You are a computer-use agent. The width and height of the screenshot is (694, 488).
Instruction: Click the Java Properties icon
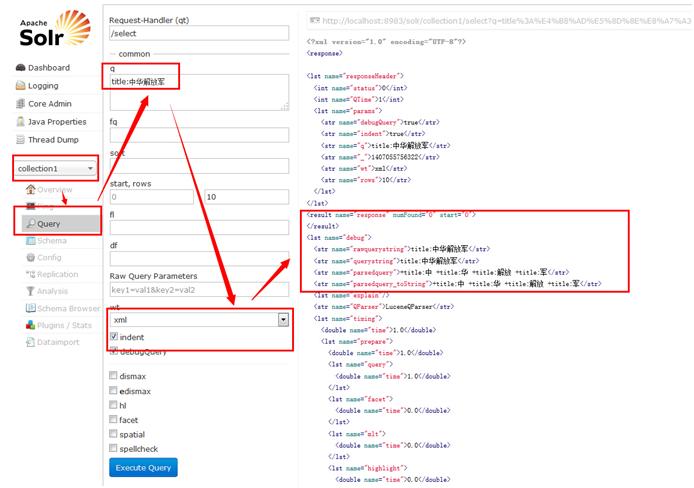20,122
